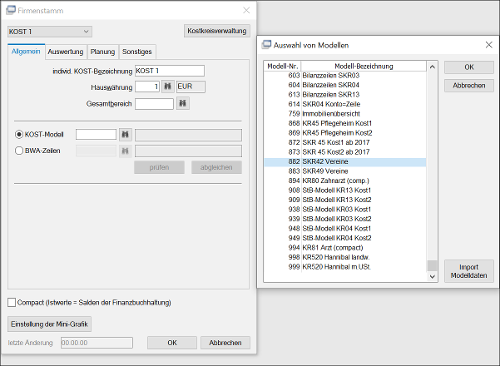Click scroll up arrow of model list

pos(432,67)
